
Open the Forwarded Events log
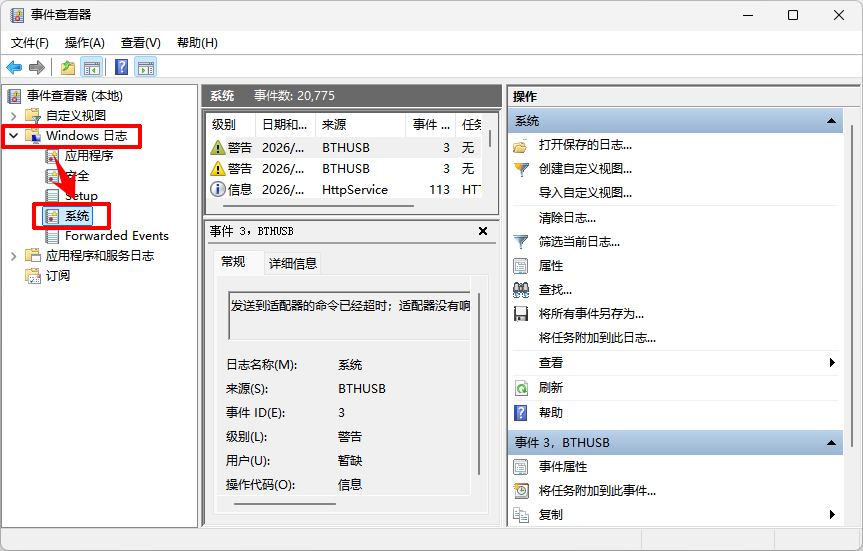pyautogui.click(x=116, y=236)
